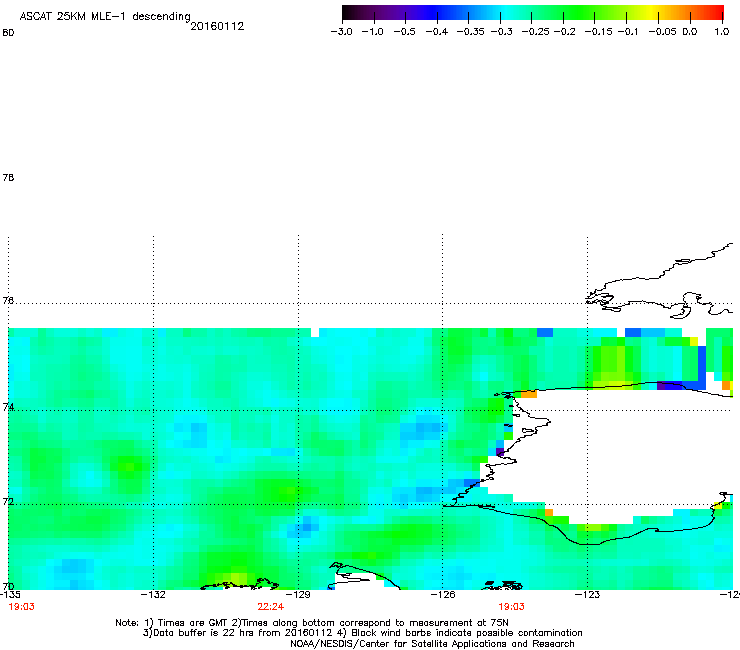Click the colorbar label -0.3

tap(501, 32)
